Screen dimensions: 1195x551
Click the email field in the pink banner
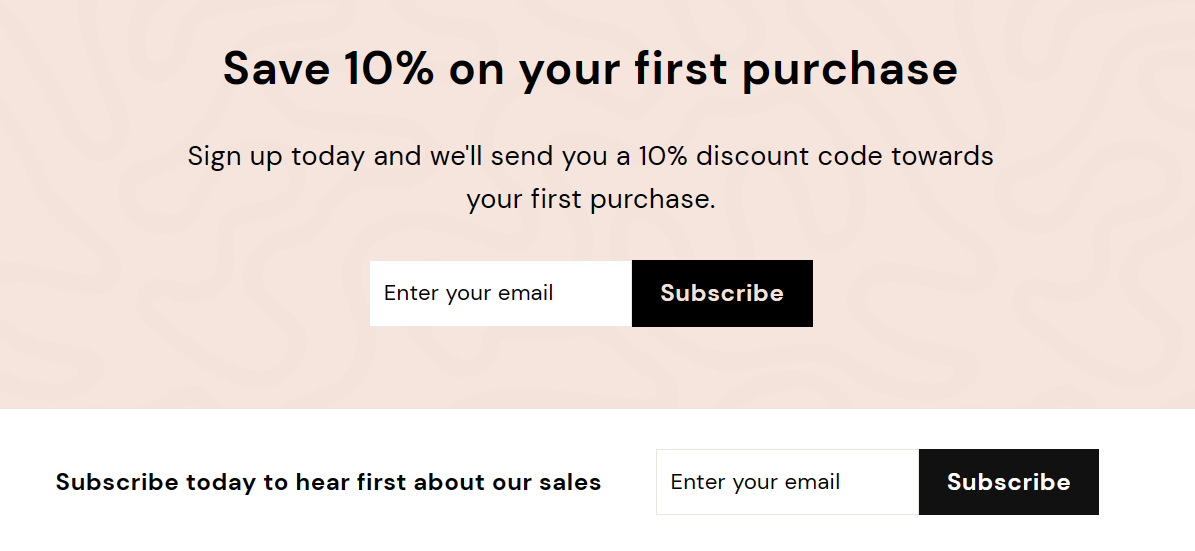click(500, 293)
